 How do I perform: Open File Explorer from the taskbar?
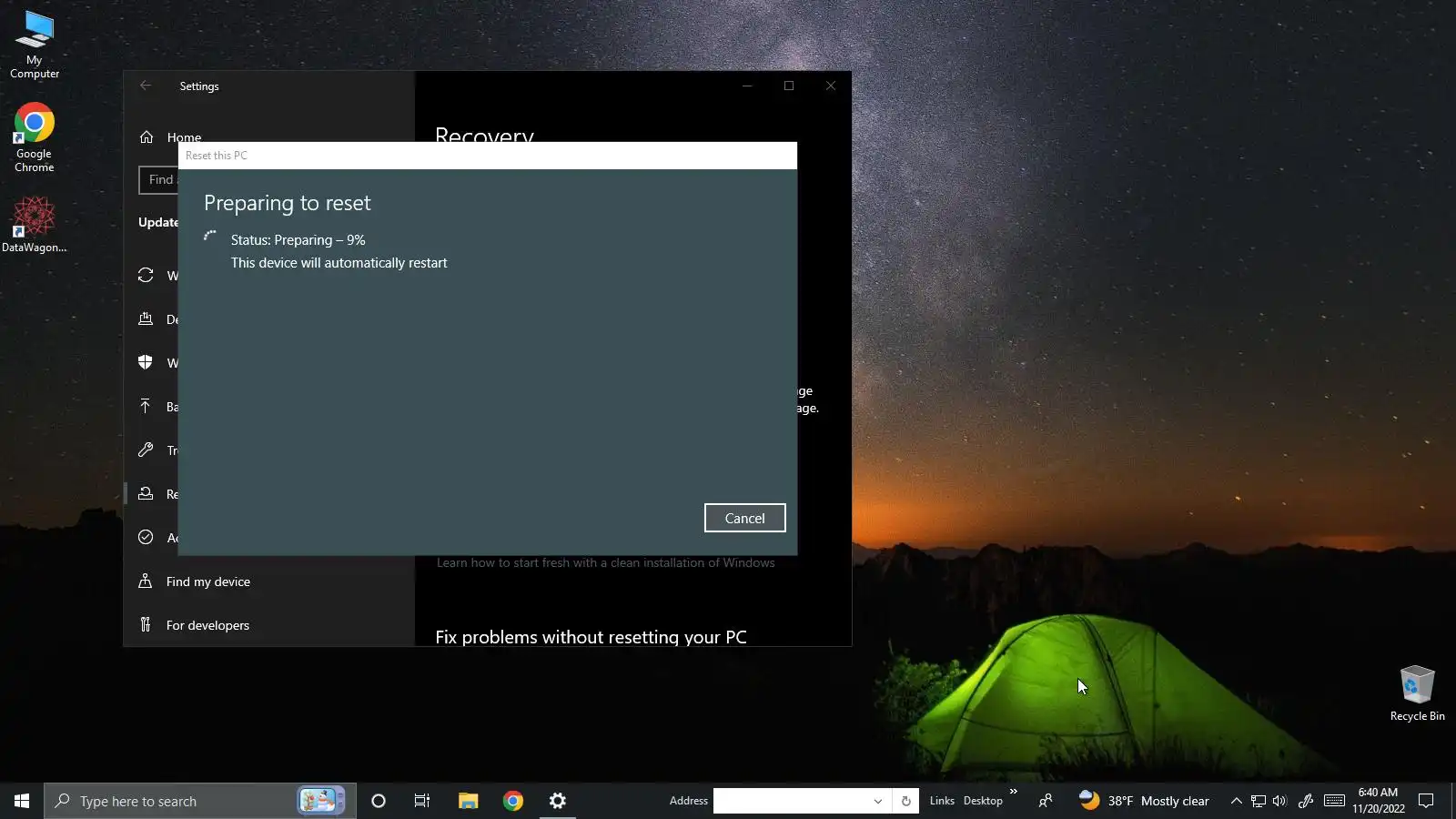(468, 801)
